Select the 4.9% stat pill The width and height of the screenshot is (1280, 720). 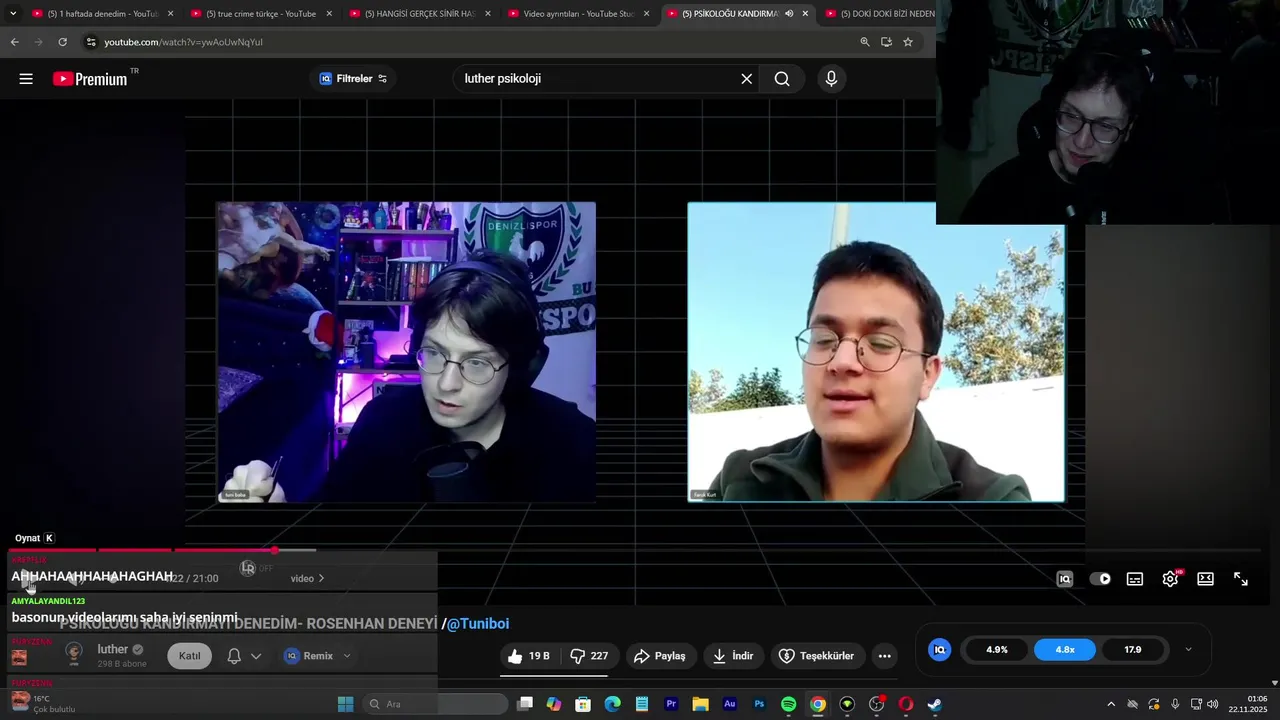pyautogui.click(x=997, y=650)
